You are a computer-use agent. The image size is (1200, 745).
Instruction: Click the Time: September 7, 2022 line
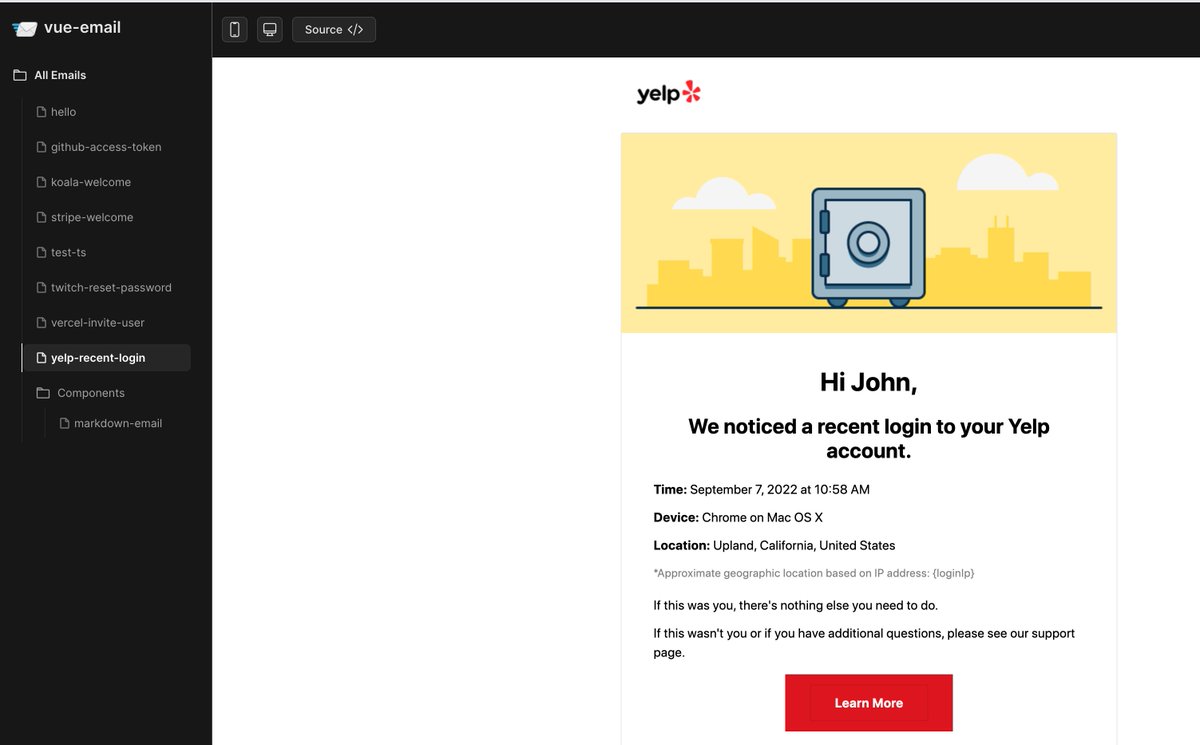[761, 490]
